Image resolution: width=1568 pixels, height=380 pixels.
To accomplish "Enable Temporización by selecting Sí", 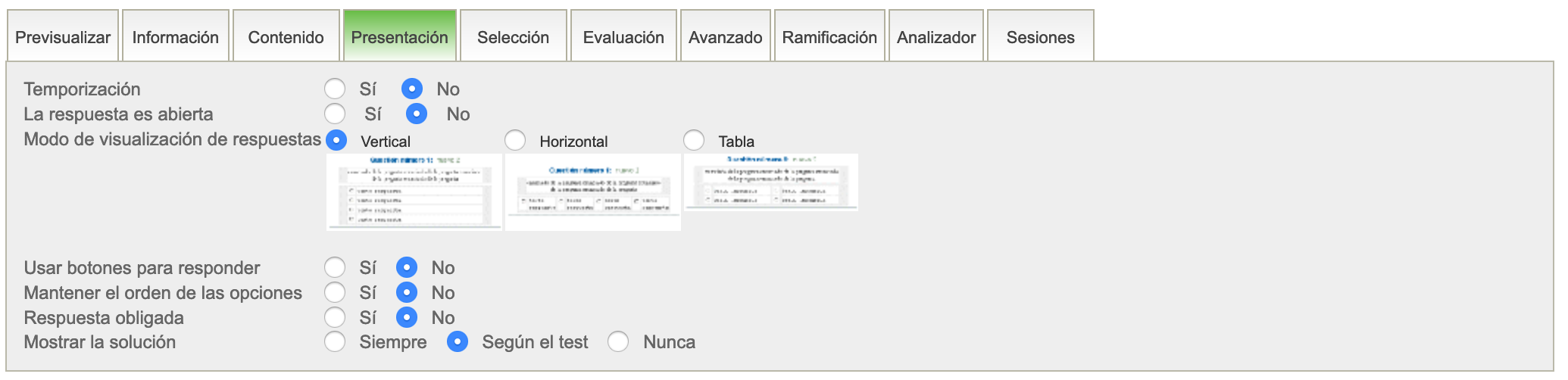I will pyautogui.click(x=335, y=89).
